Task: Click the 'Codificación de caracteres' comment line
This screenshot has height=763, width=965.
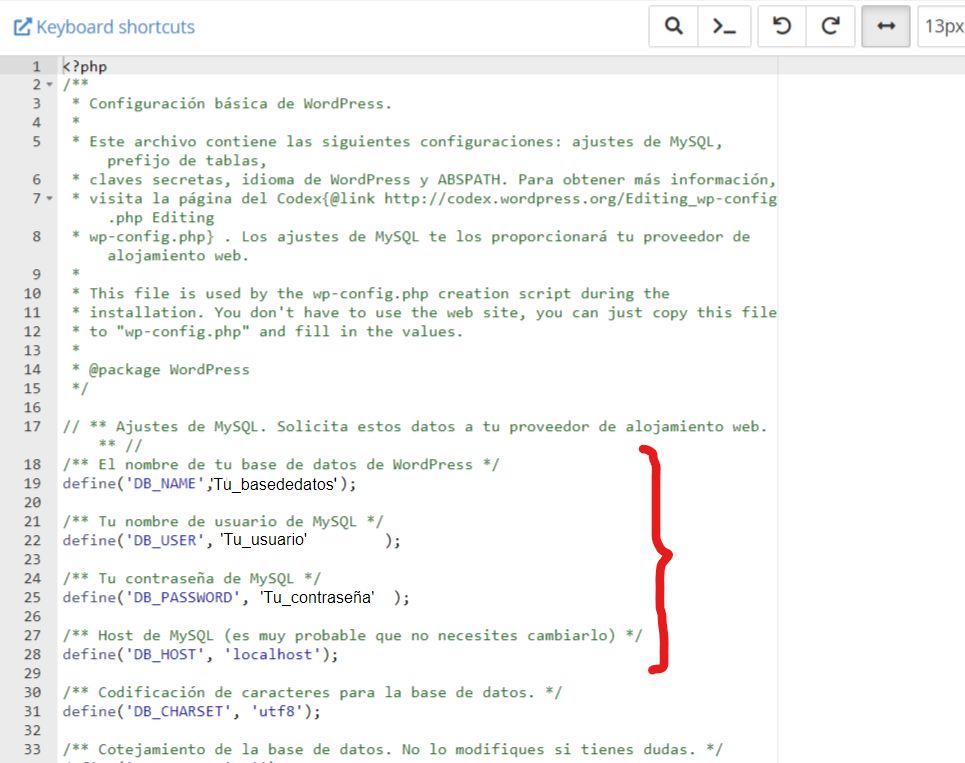Action: (x=312, y=693)
